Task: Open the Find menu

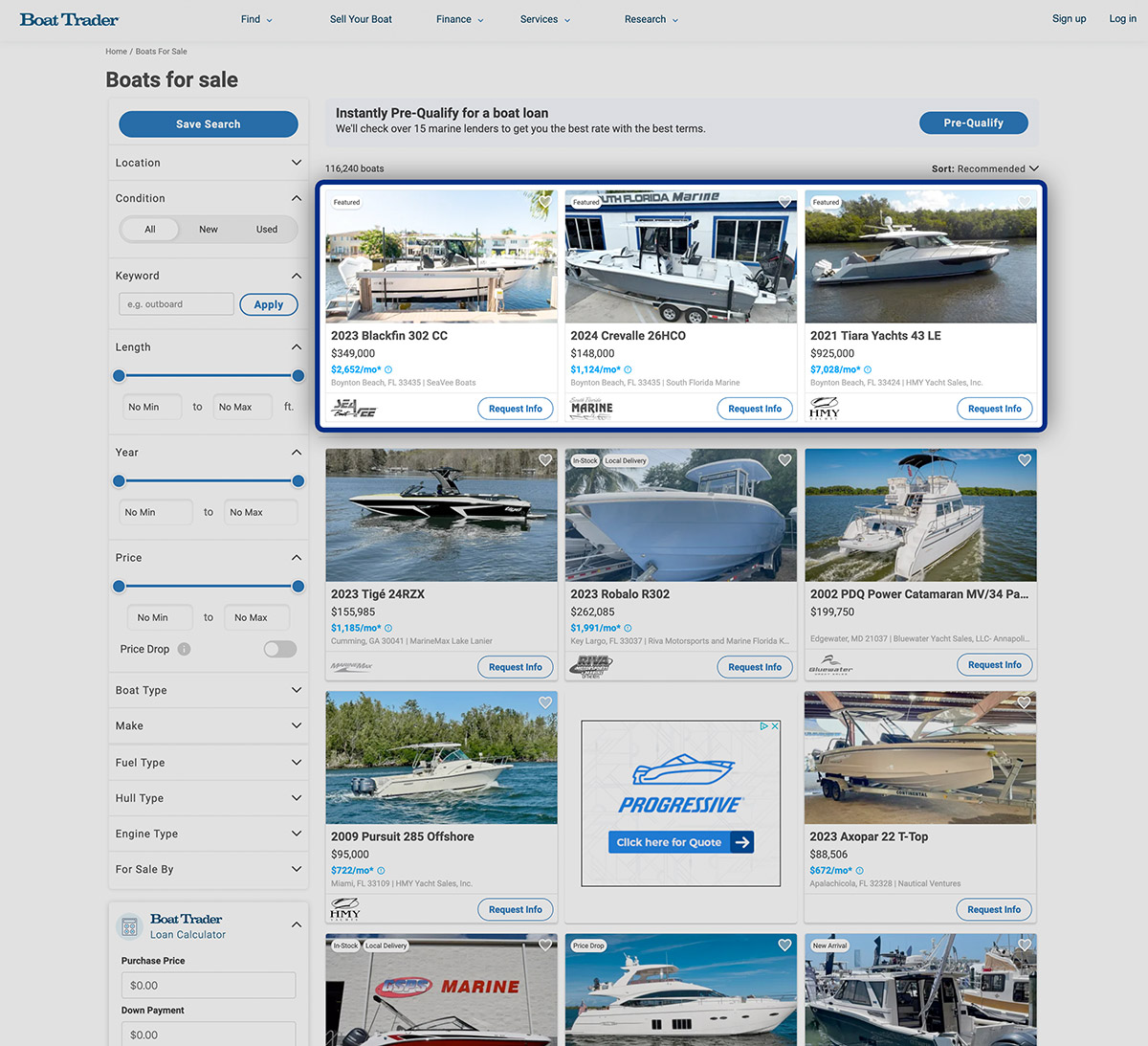Action: pyautogui.click(x=256, y=19)
